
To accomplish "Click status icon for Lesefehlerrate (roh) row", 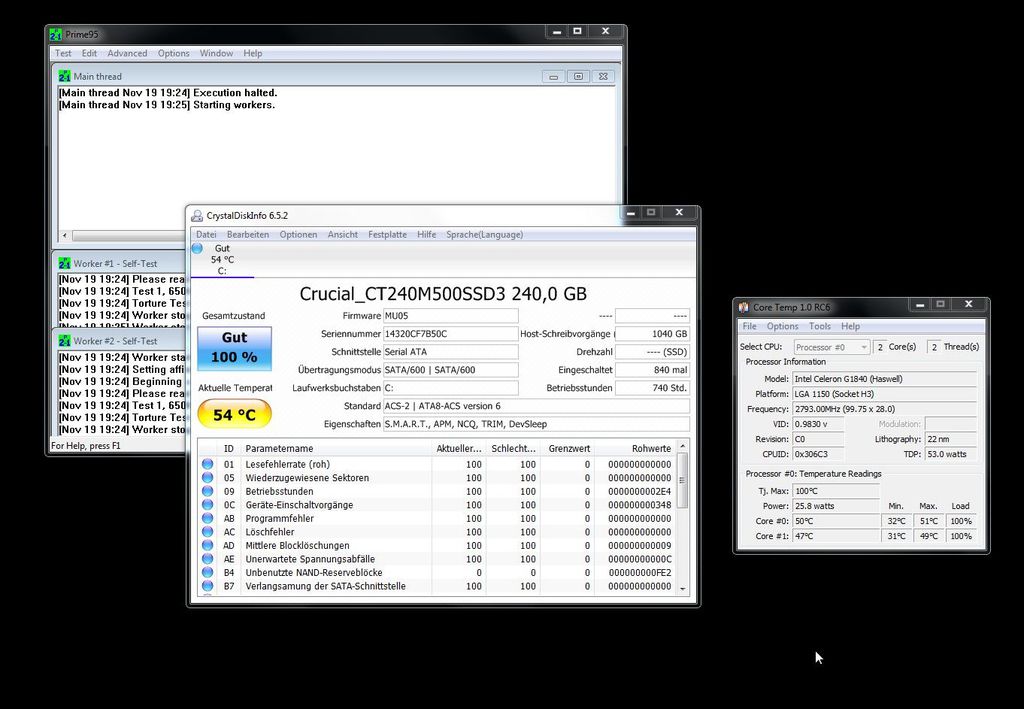I will [208, 464].
